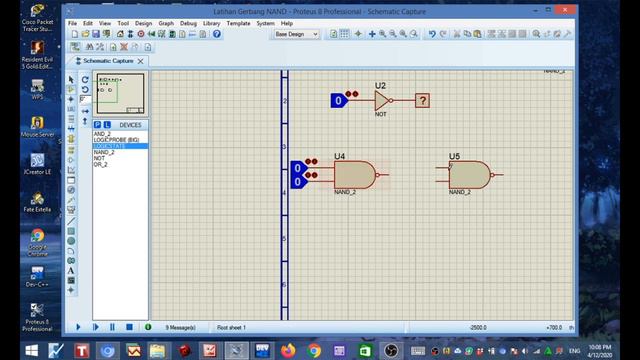Open Firefox from the Windows taskbar

coord(288,351)
